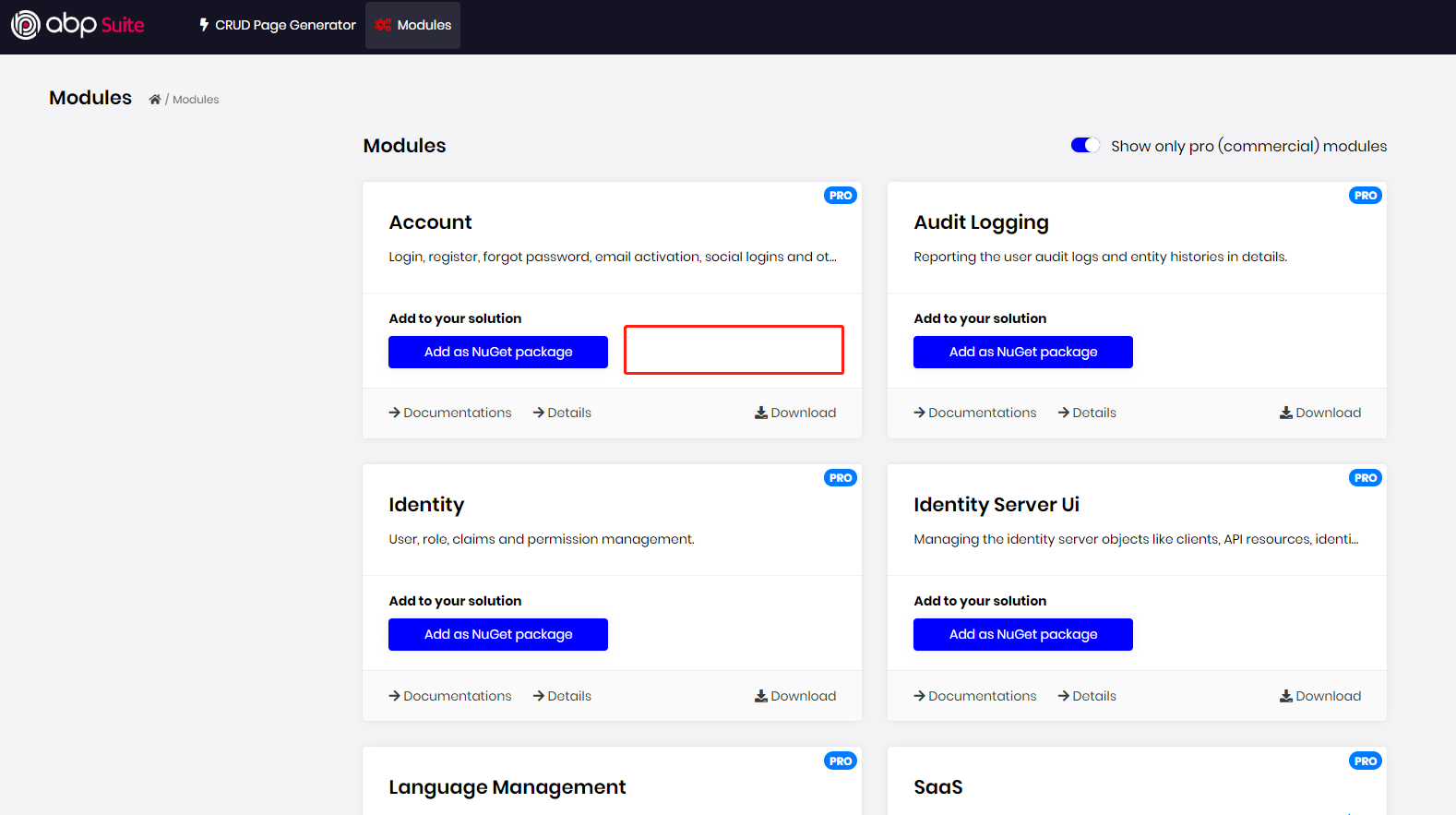Open the Modules tab in navbar
The width and height of the screenshot is (1456, 815).
pos(413,25)
